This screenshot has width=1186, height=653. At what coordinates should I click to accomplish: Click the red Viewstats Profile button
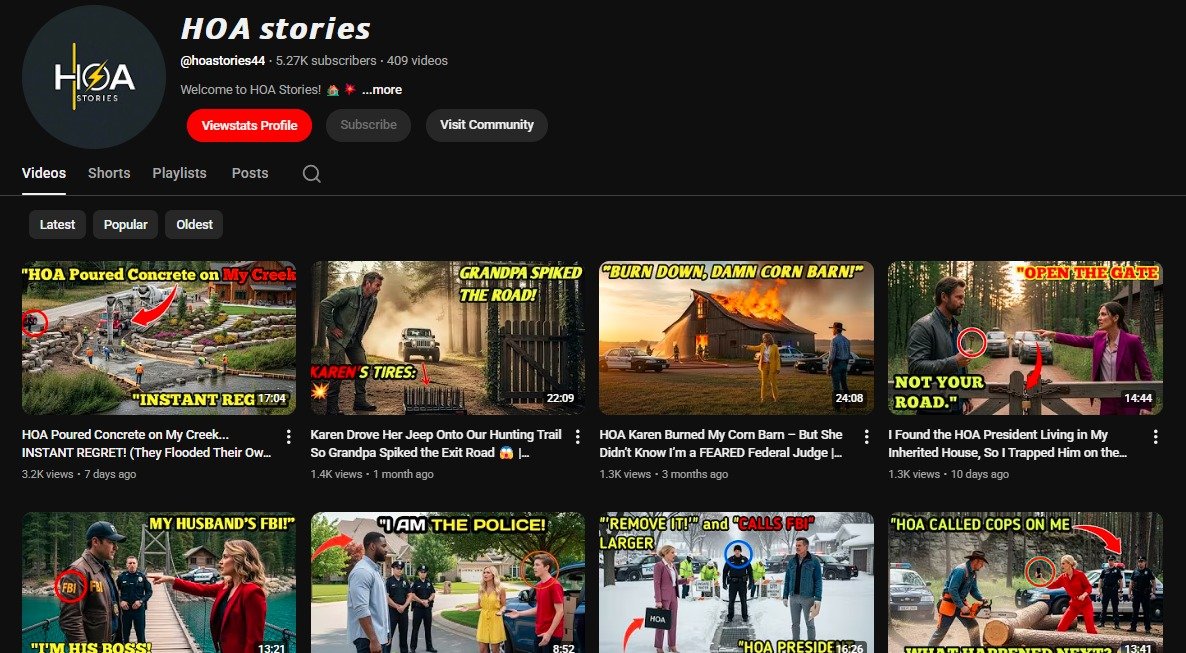pos(249,125)
